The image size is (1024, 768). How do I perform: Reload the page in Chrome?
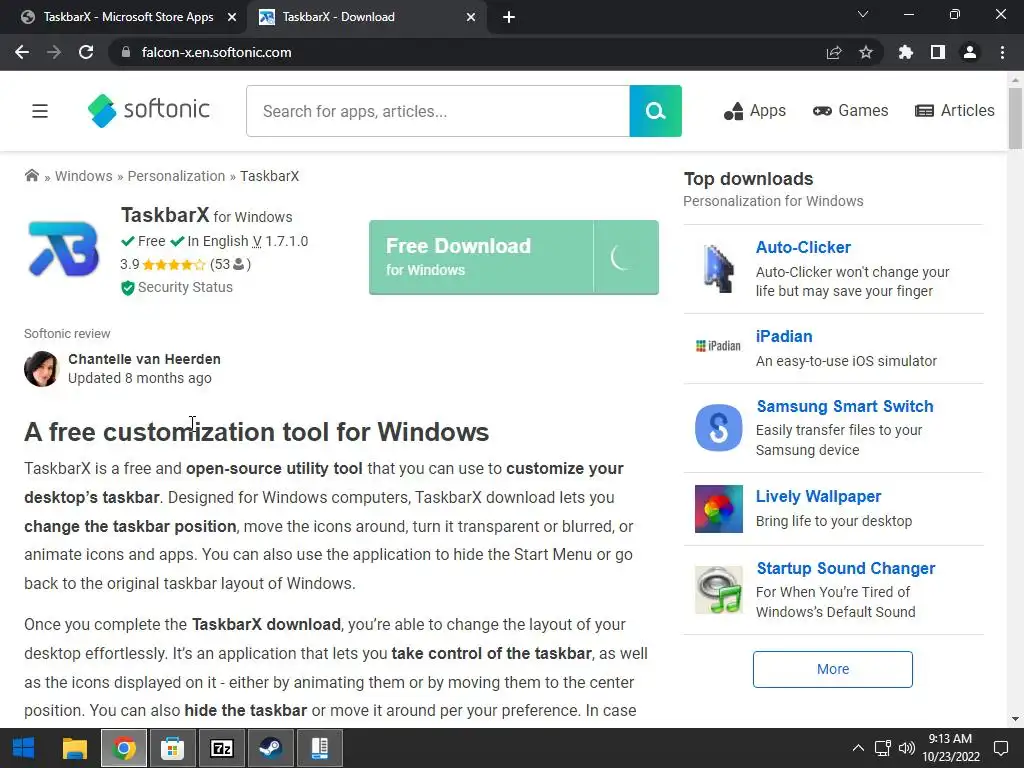(86, 52)
